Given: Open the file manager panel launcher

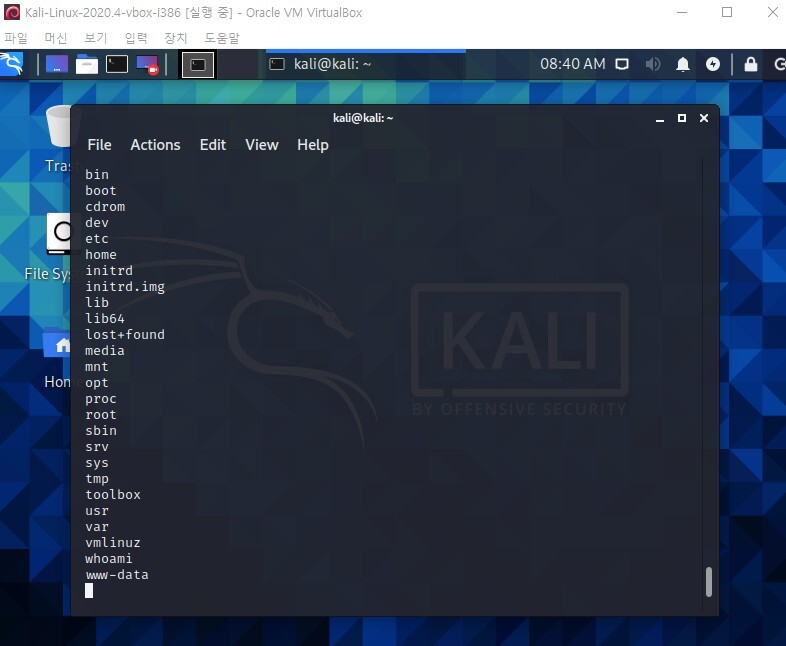Looking at the screenshot, I should tap(87, 64).
